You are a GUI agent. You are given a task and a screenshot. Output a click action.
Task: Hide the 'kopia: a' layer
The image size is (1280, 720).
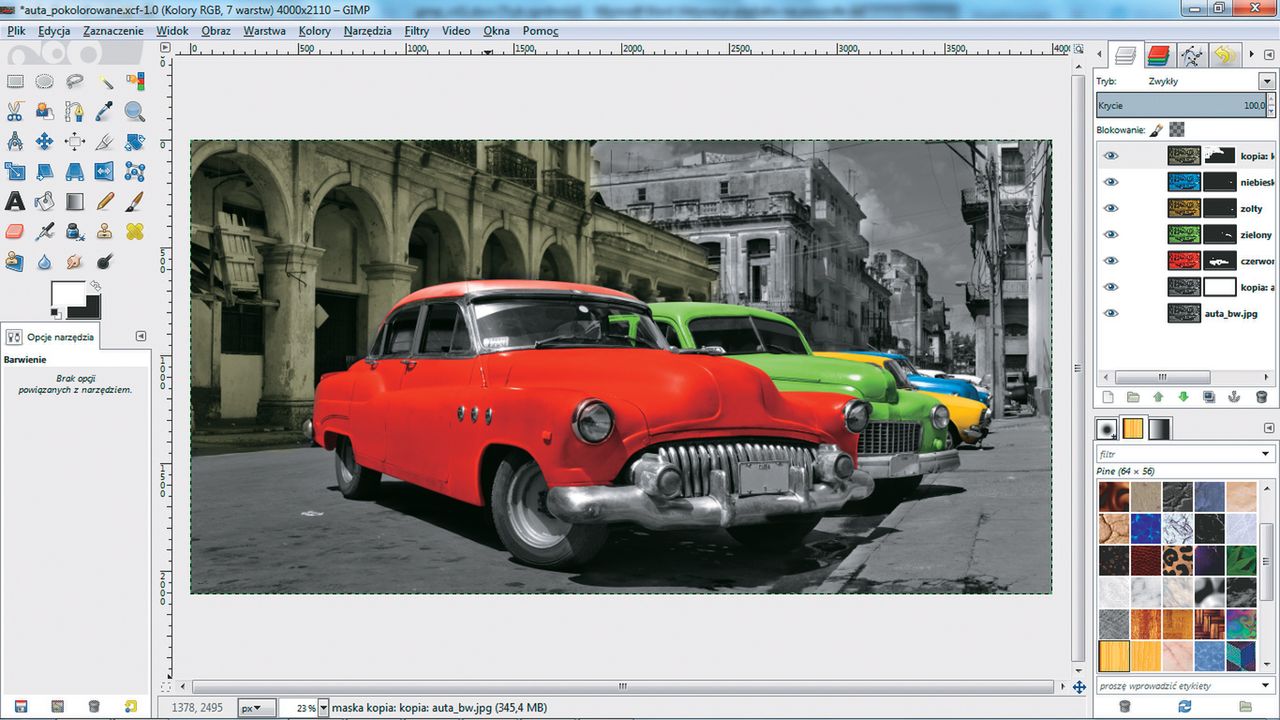(1111, 287)
